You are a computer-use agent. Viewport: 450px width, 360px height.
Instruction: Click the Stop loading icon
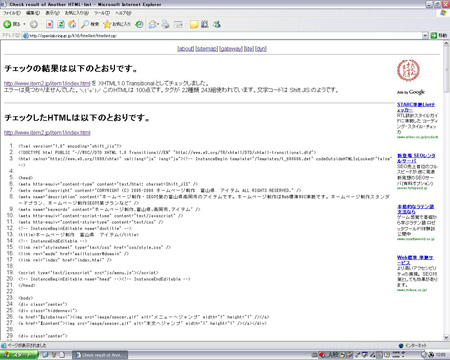click(50, 24)
